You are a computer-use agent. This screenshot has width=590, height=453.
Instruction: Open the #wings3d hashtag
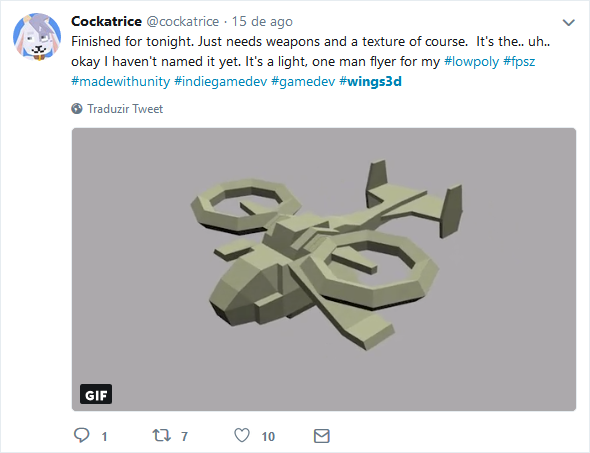coord(370,81)
